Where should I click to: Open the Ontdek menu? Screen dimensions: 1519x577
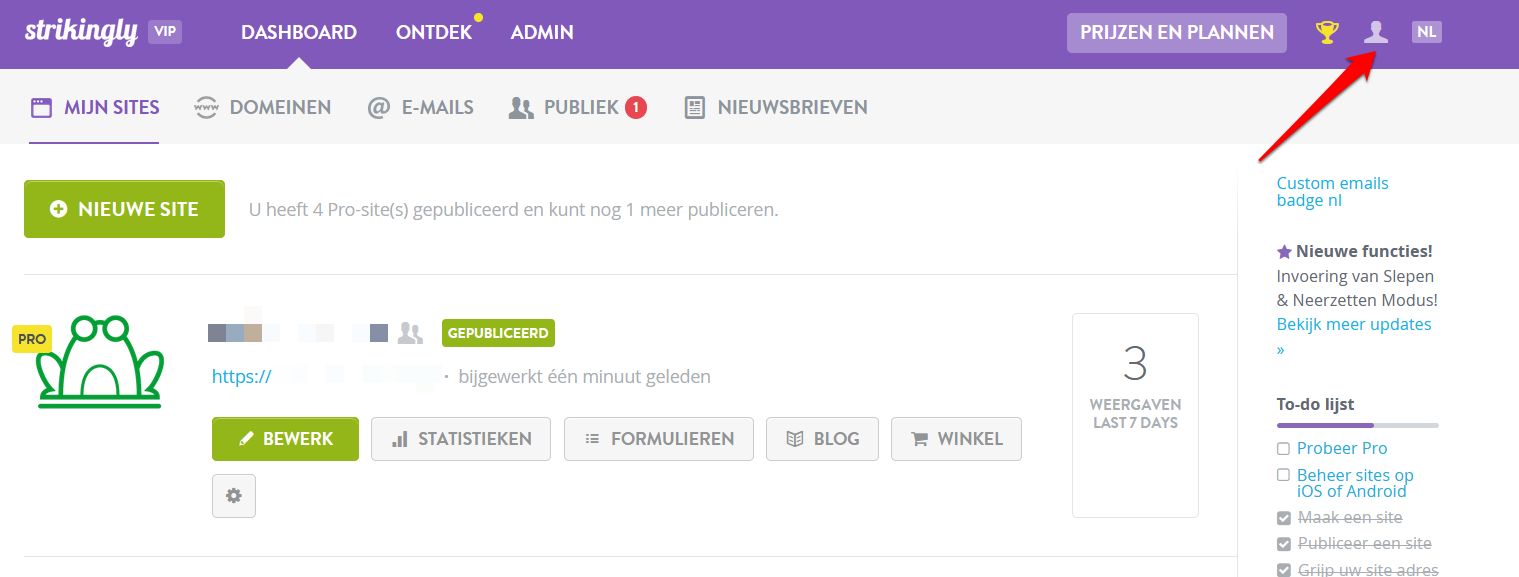click(434, 32)
